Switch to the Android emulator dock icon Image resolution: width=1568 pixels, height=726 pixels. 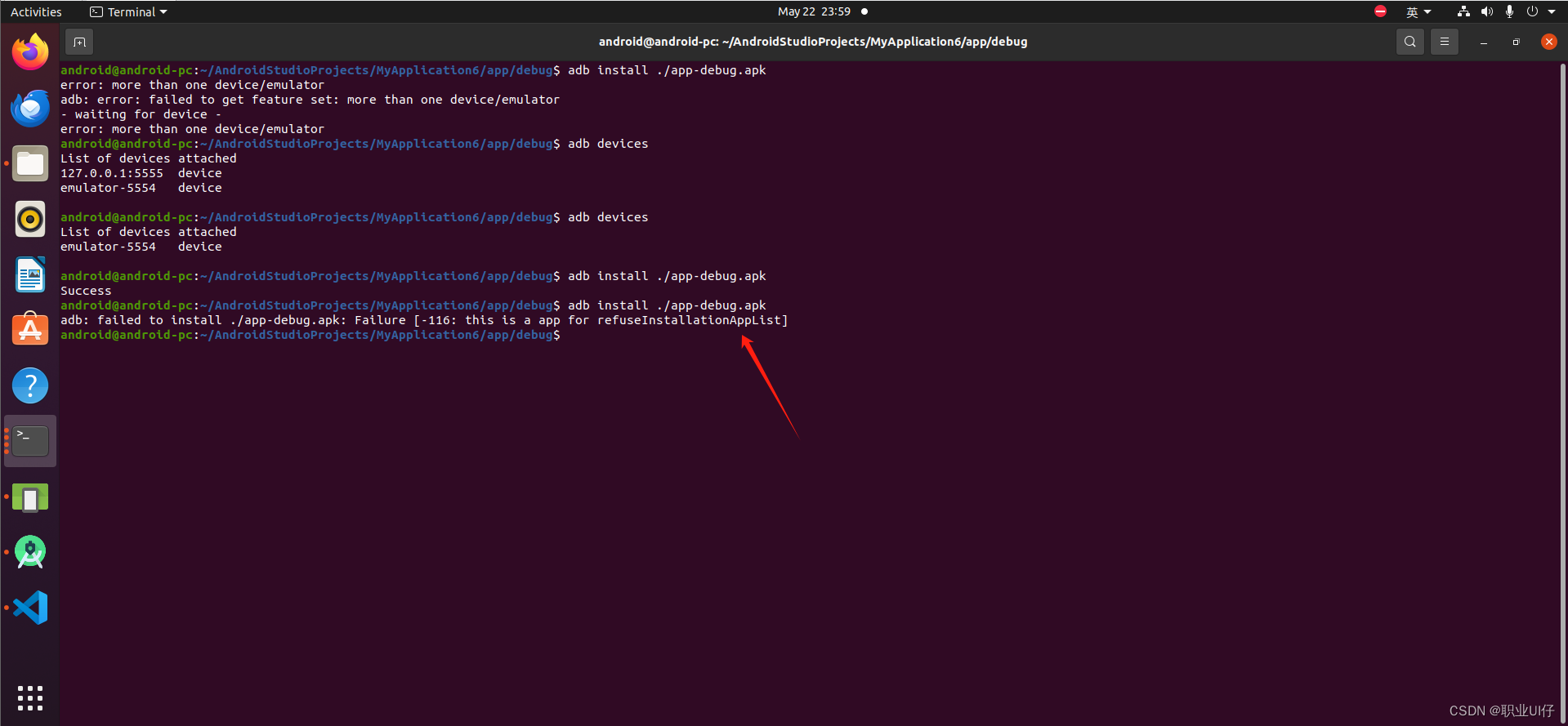click(30, 497)
